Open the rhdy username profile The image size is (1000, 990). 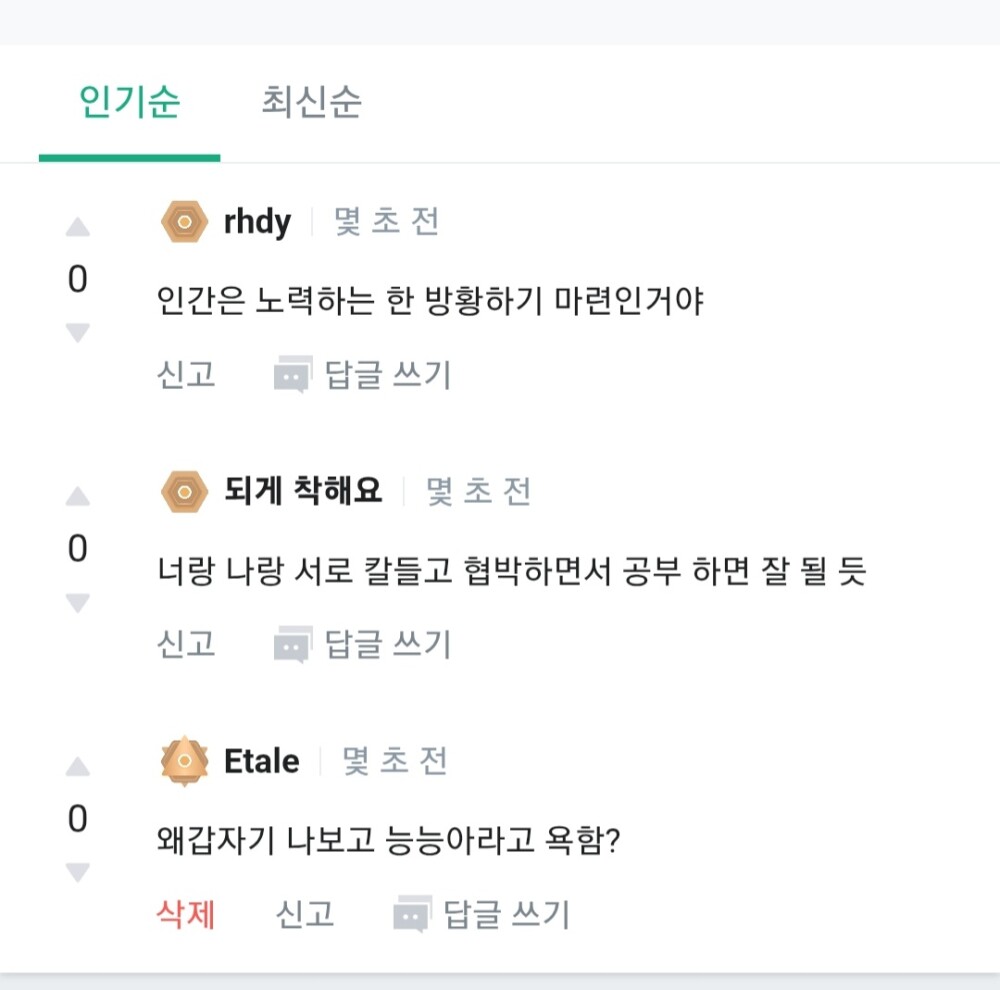257,222
